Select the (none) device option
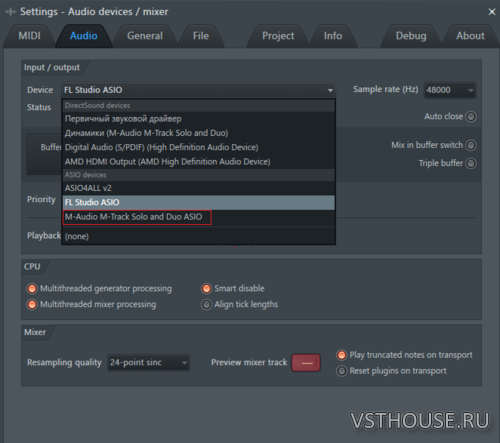 [x=199, y=236]
